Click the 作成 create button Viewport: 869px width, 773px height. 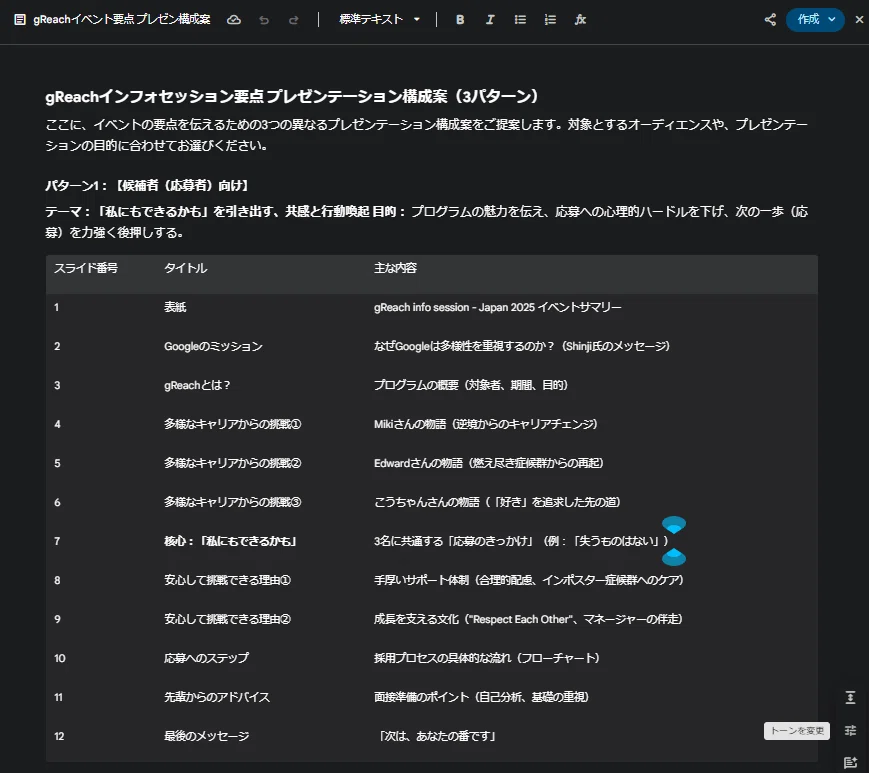tap(808, 19)
